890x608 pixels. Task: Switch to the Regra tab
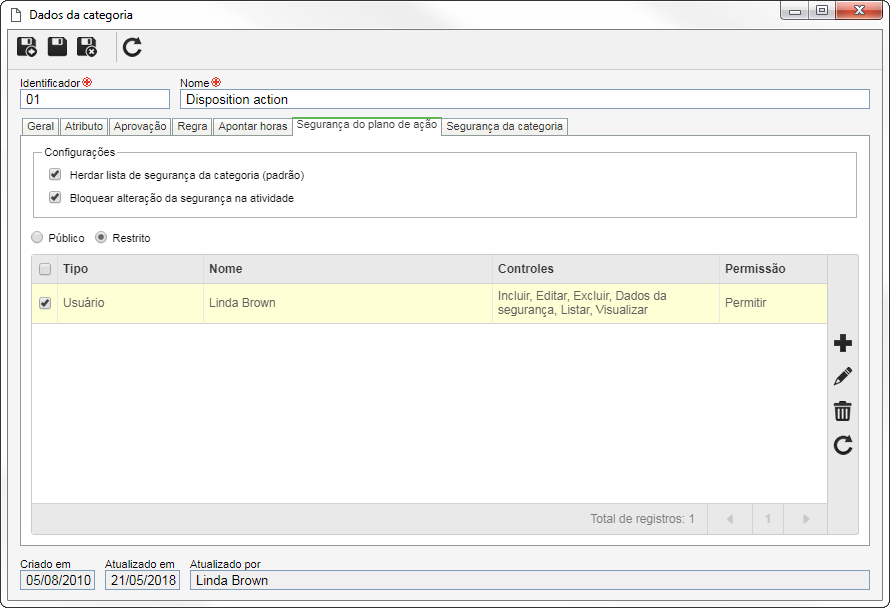coord(192,126)
